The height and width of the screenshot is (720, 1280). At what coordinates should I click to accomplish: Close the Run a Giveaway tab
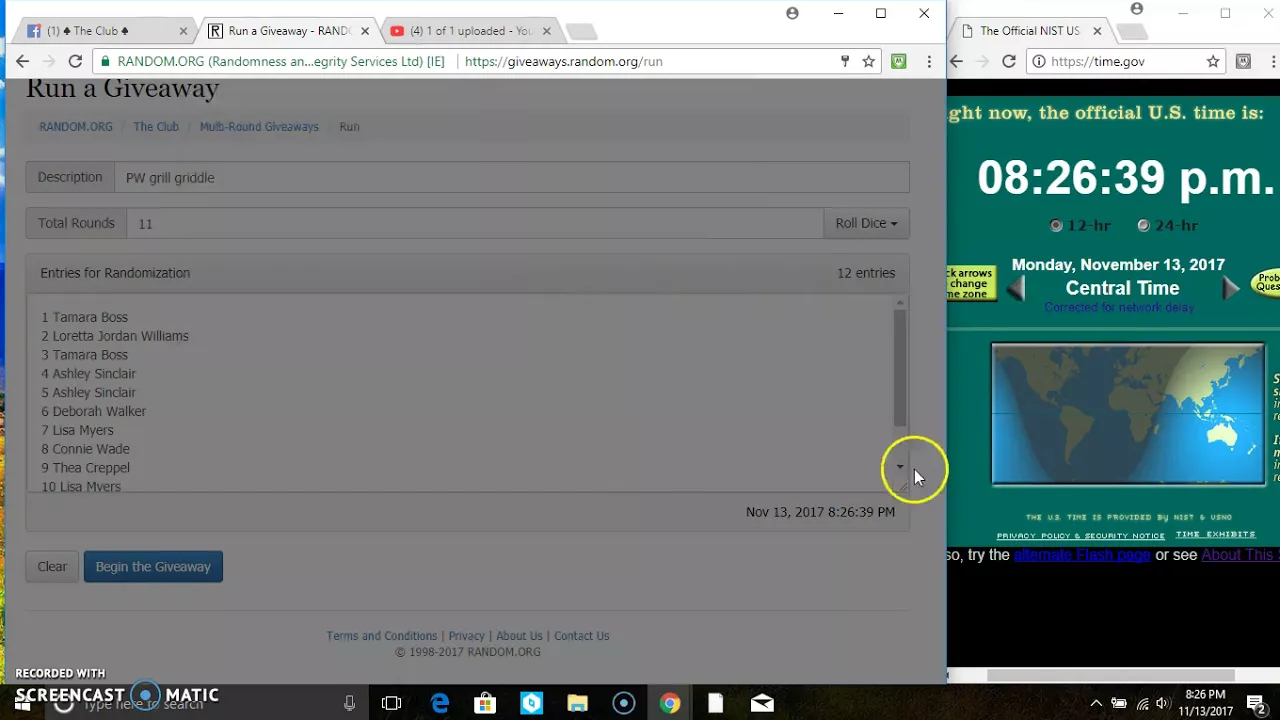pyautogui.click(x=365, y=31)
